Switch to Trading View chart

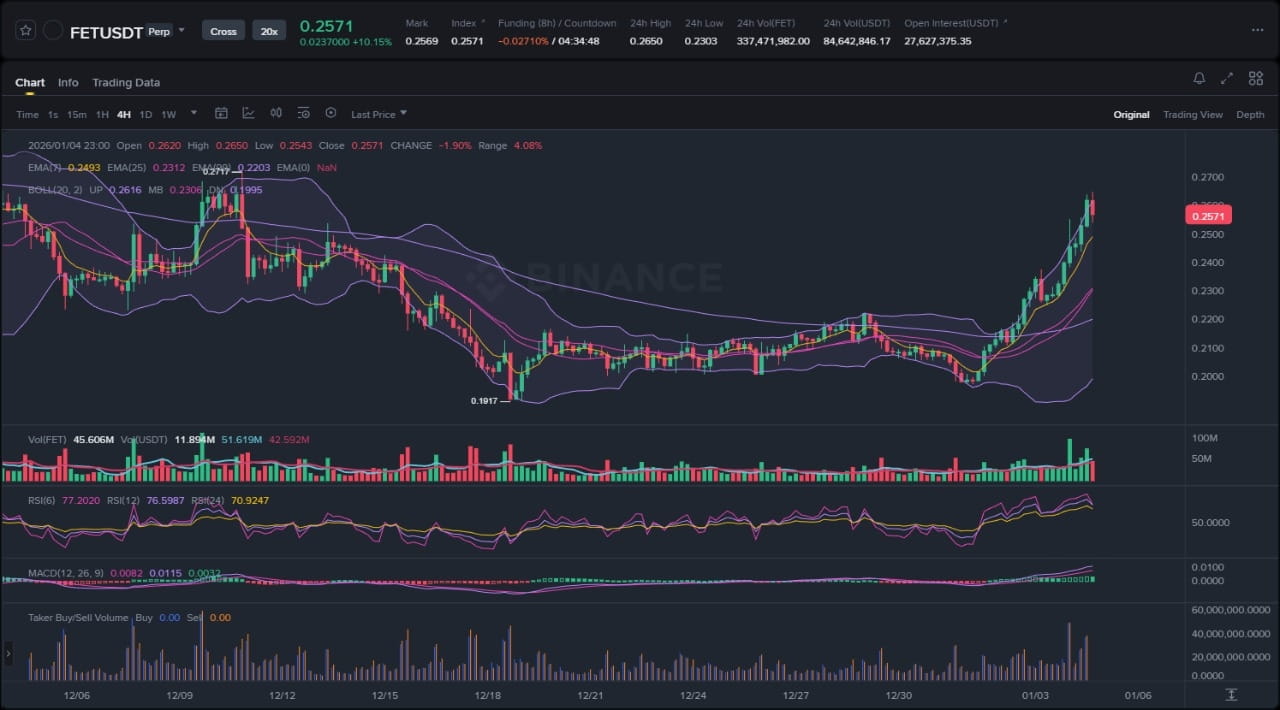click(1192, 114)
